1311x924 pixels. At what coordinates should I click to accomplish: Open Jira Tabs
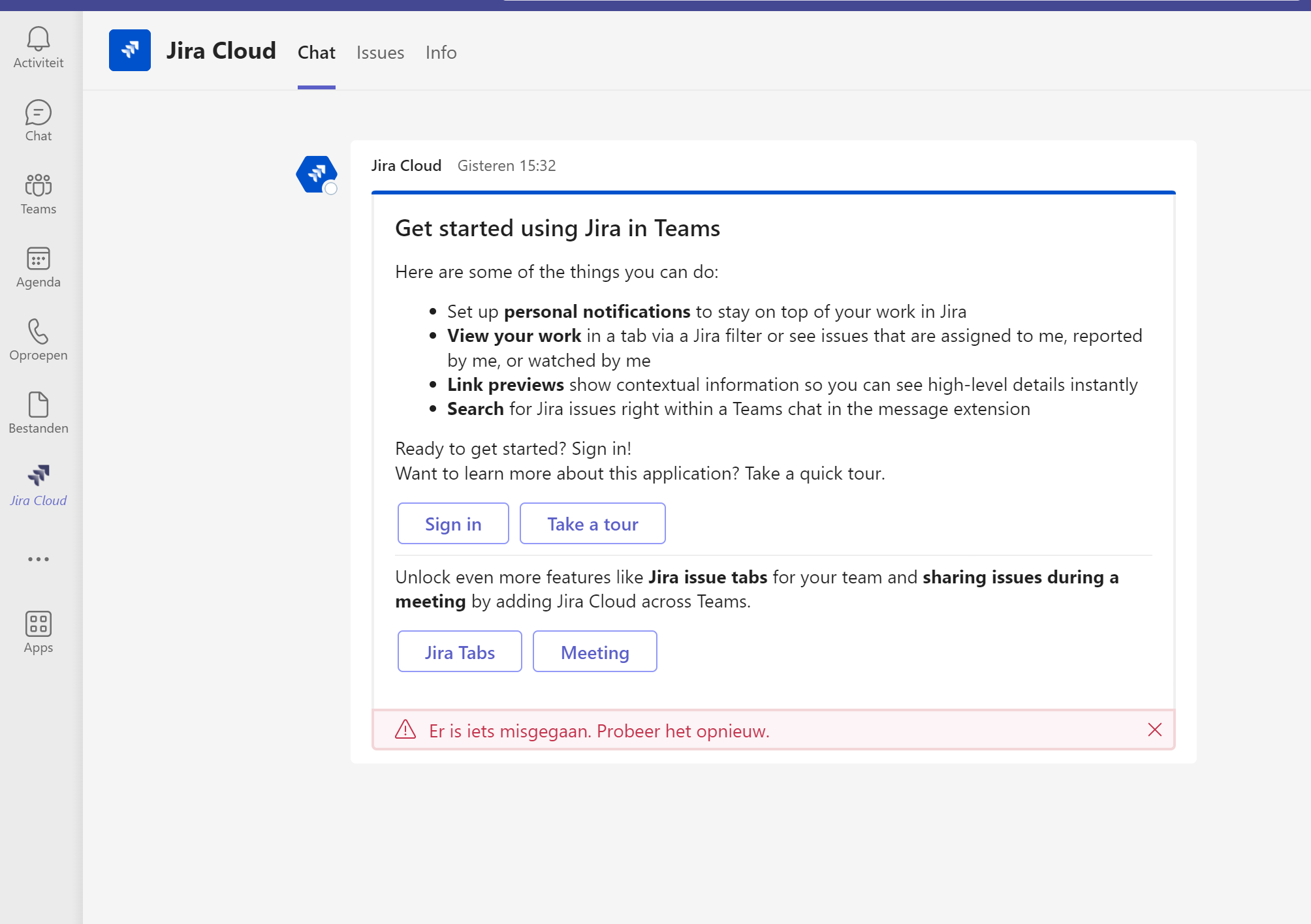(459, 651)
